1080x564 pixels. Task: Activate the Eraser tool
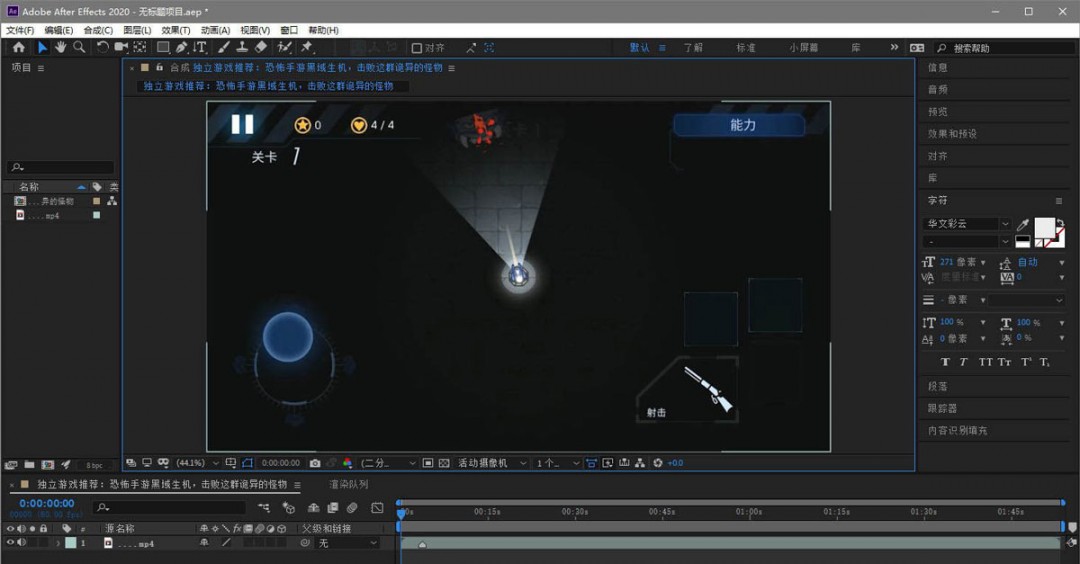tap(261, 47)
